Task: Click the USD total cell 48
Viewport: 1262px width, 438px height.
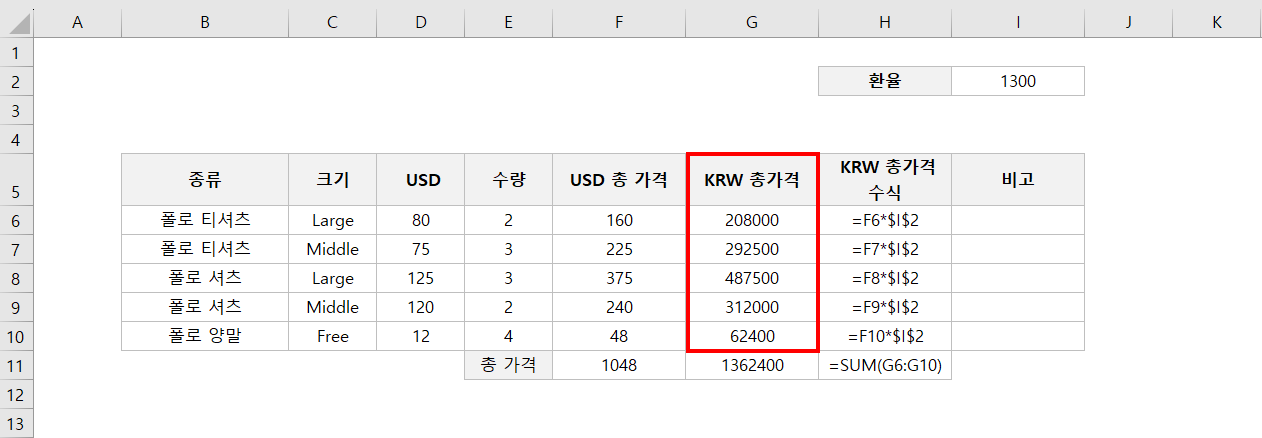Action: click(x=619, y=337)
